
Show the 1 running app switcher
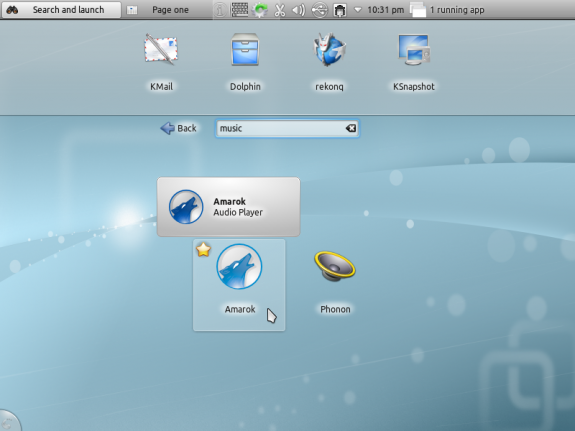(447, 10)
